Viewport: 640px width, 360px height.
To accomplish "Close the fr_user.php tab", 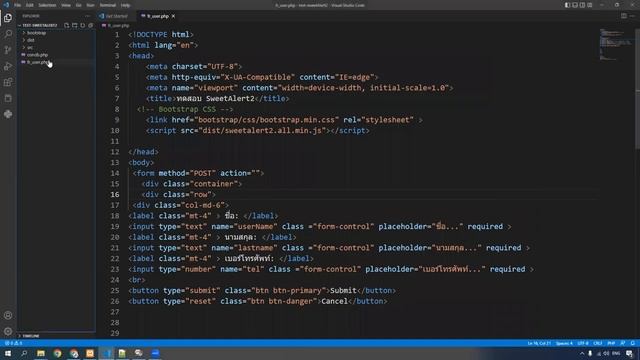I will (173, 16).
